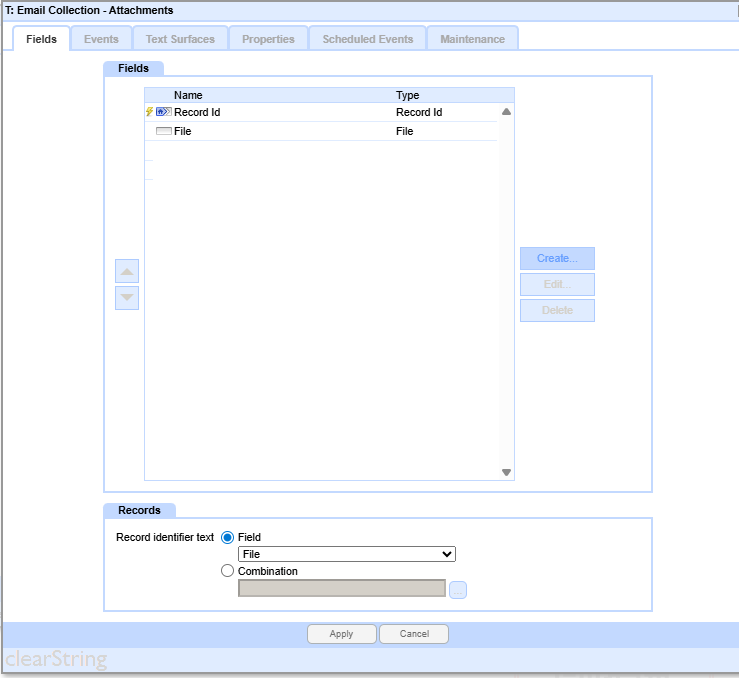The width and height of the screenshot is (739, 678).
Task: Click the small button beside the Combination box
Action: pos(458,589)
